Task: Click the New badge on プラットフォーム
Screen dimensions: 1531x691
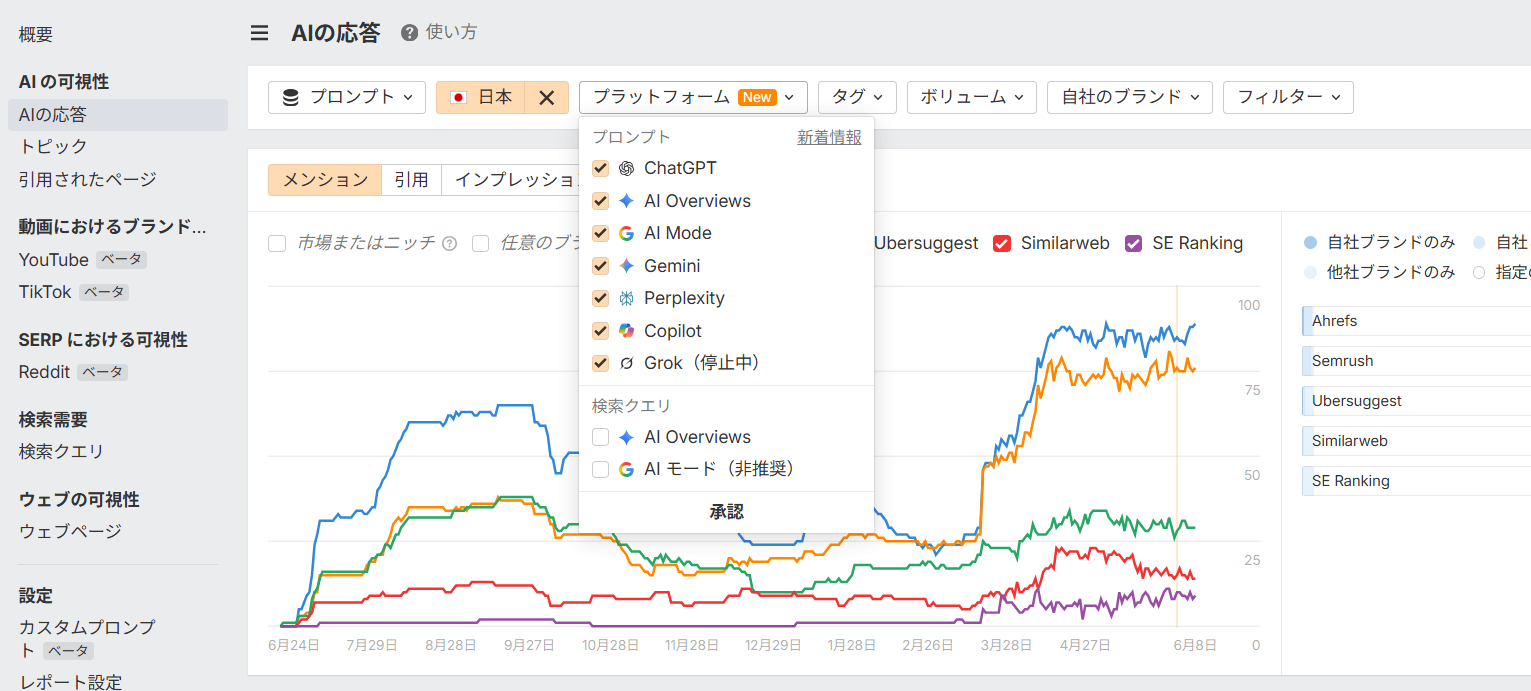Action: pos(757,97)
